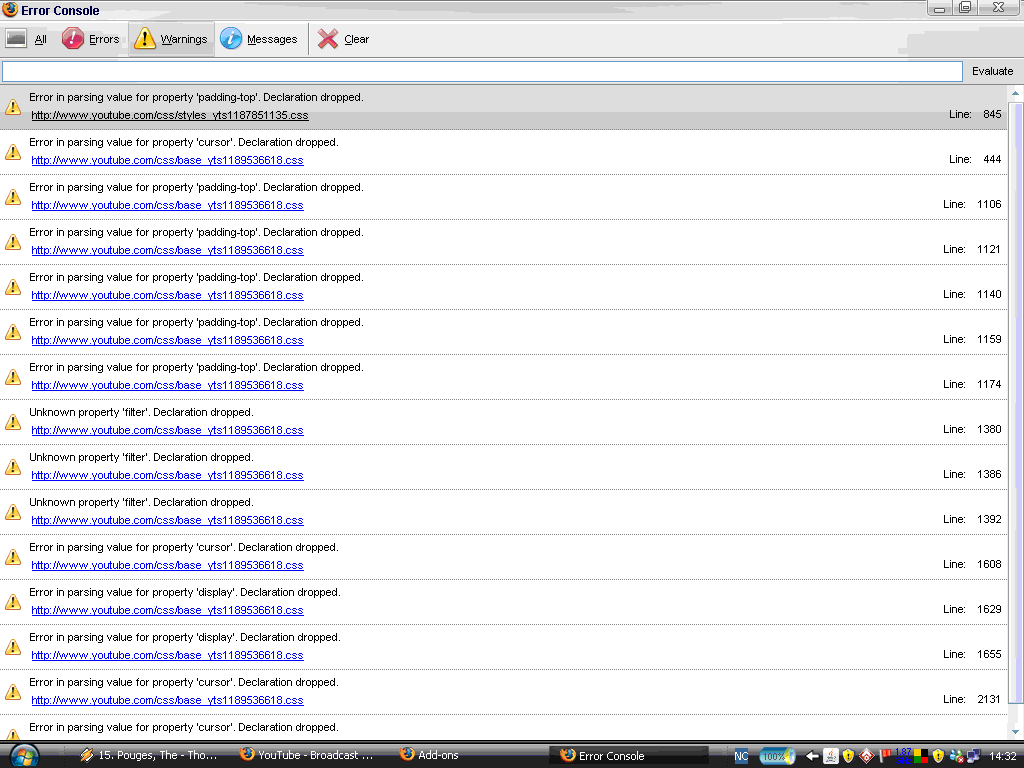This screenshot has height=768, width=1024.
Task: Open base css link for Line 1380
Action: click(167, 430)
